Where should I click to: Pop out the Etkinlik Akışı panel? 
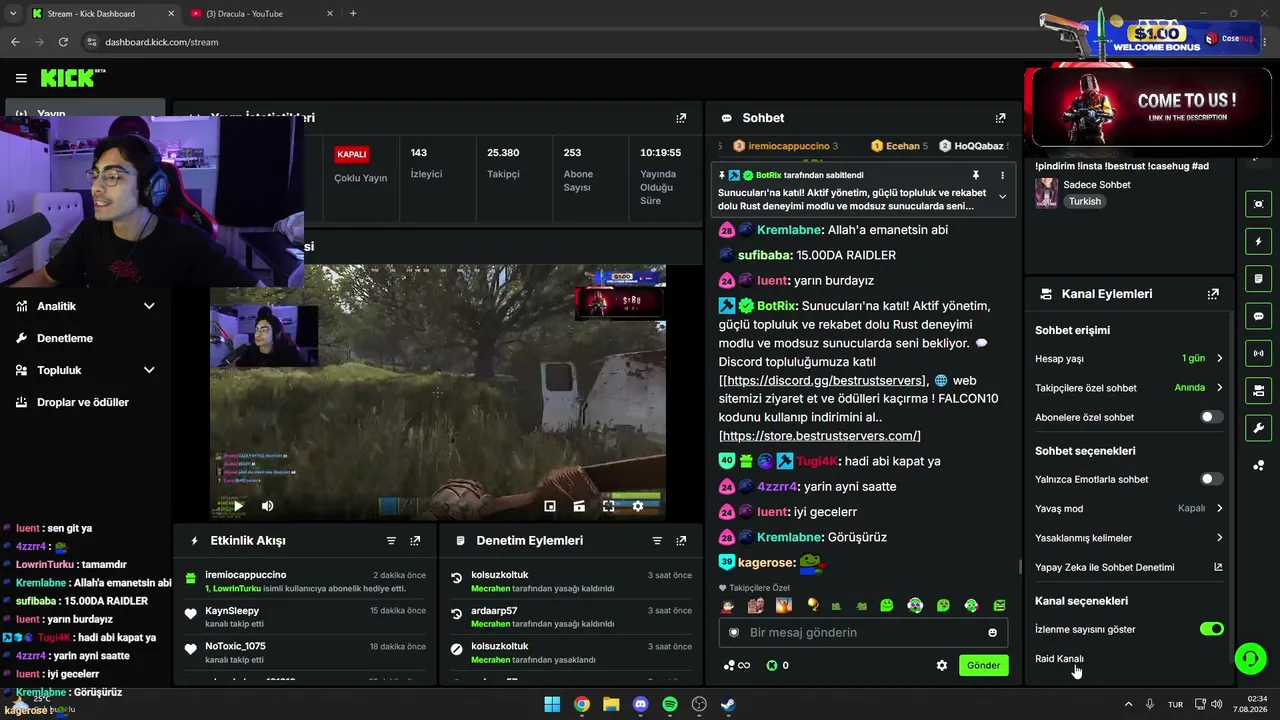415,541
